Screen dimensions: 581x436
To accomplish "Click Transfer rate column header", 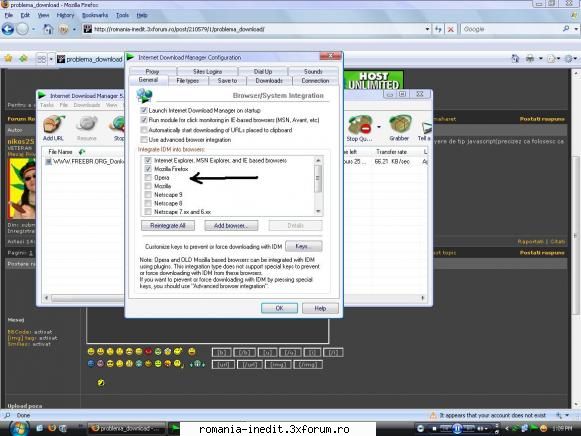I will pyautogui.click(x=391, y=152).
